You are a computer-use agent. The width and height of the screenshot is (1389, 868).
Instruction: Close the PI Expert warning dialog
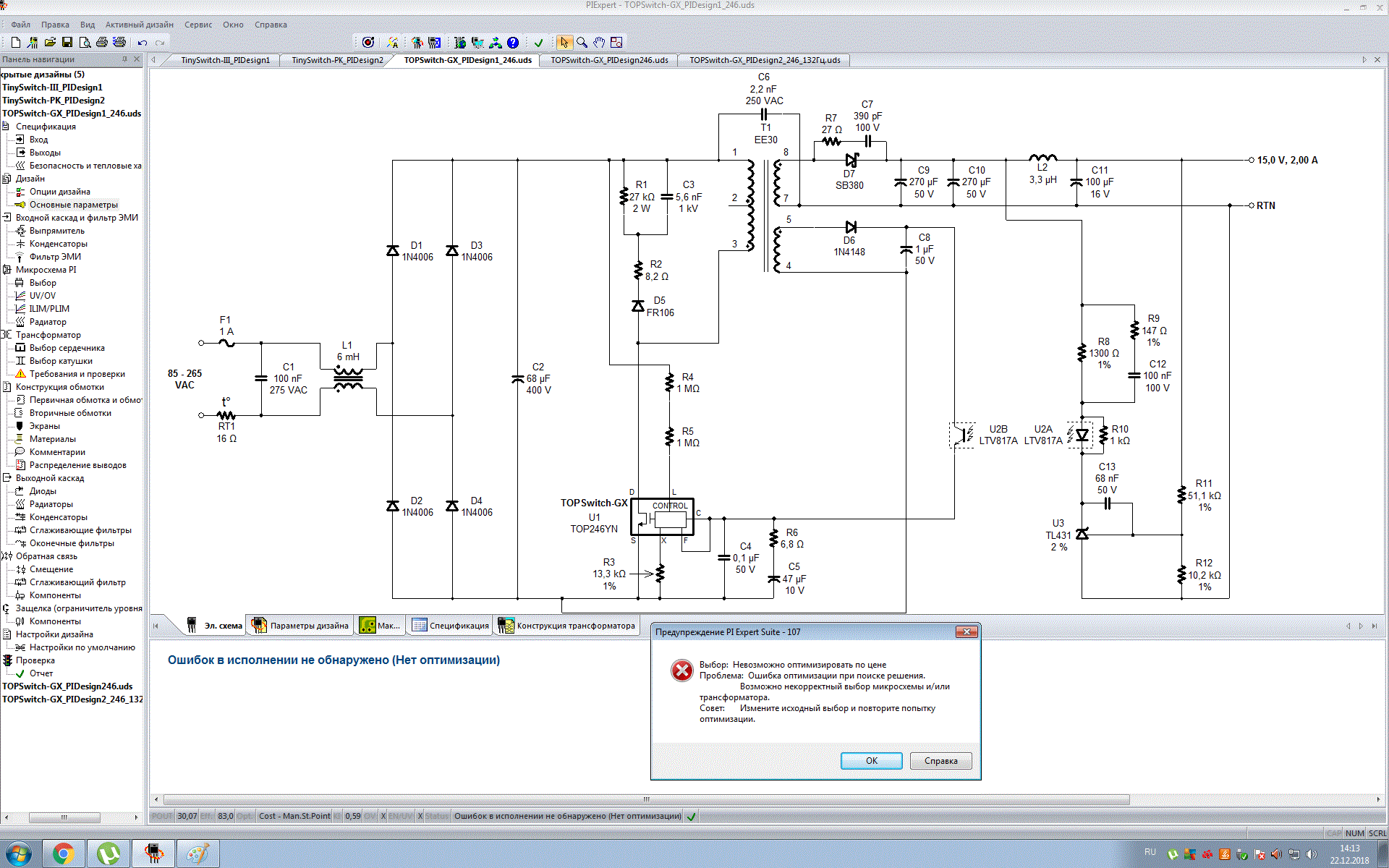click(967, 632)
